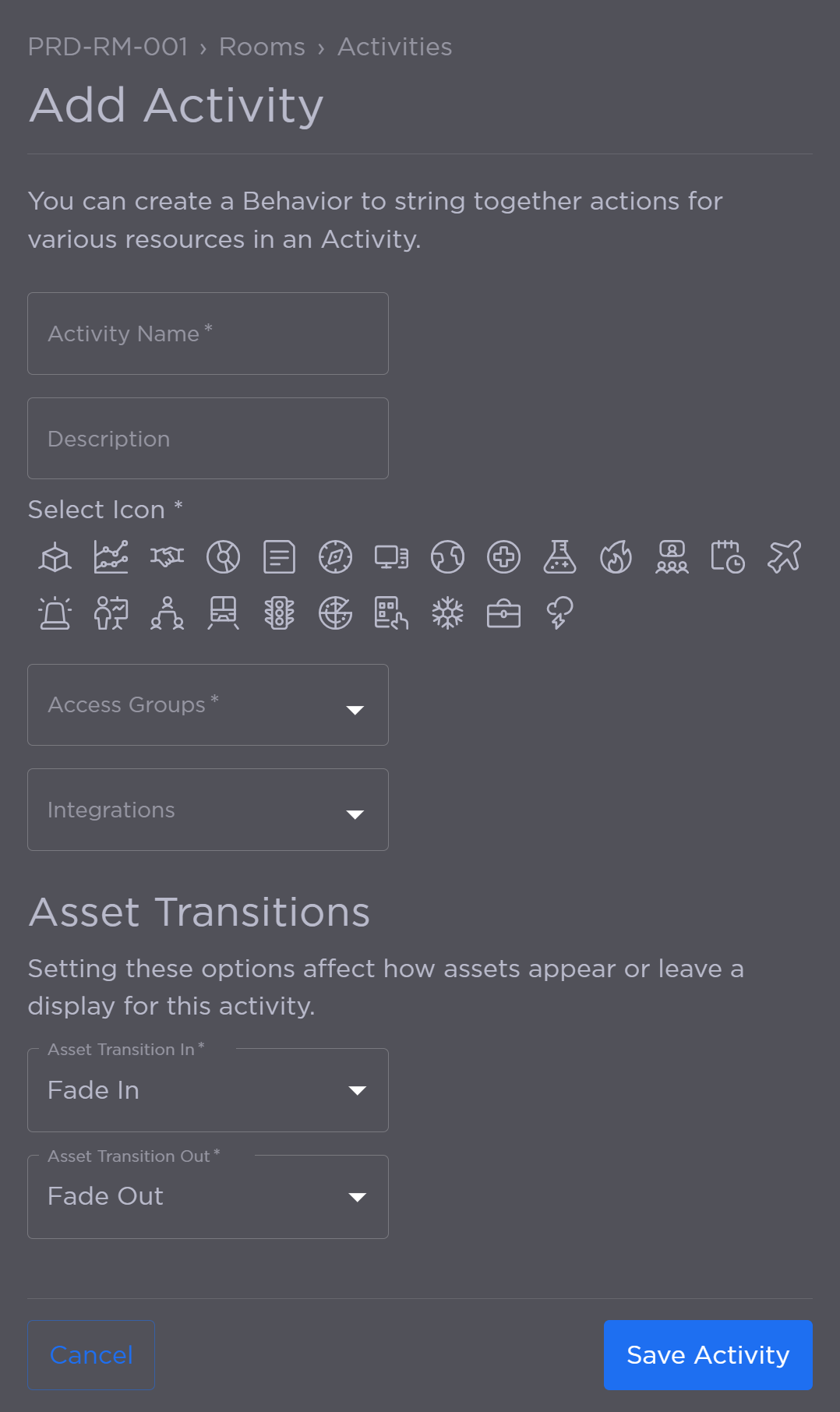The height and width of the screenshot is (1412, 840).
Task: Pick the handshake icon
Action: click(x=167, y=557)
